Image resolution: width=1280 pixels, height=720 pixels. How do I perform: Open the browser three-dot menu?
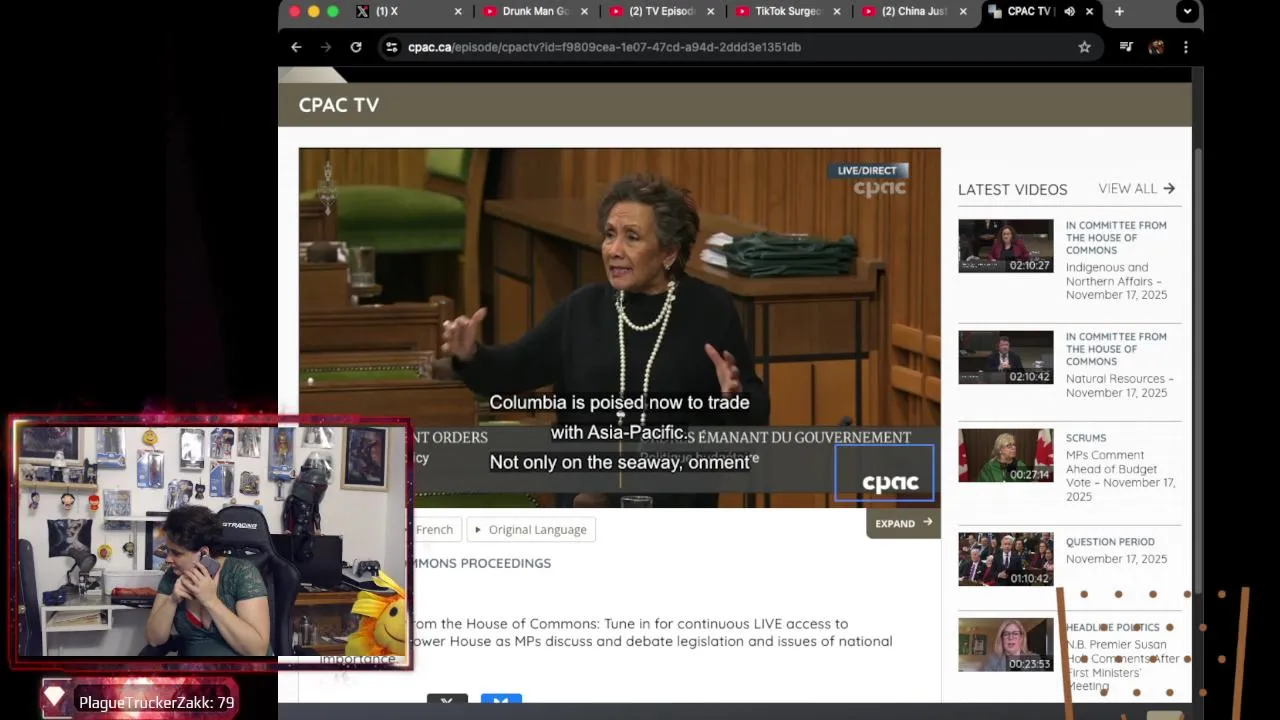tap(1185, 47)
